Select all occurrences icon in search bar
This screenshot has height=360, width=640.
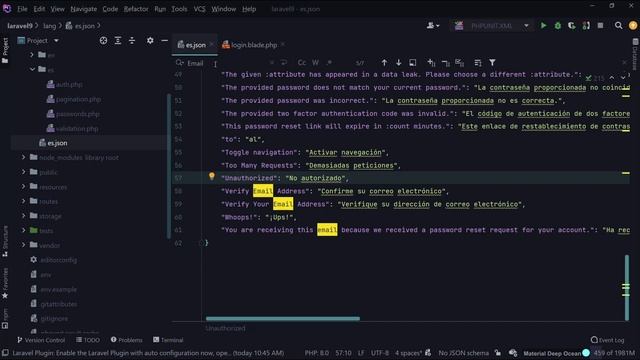[460, 63]
